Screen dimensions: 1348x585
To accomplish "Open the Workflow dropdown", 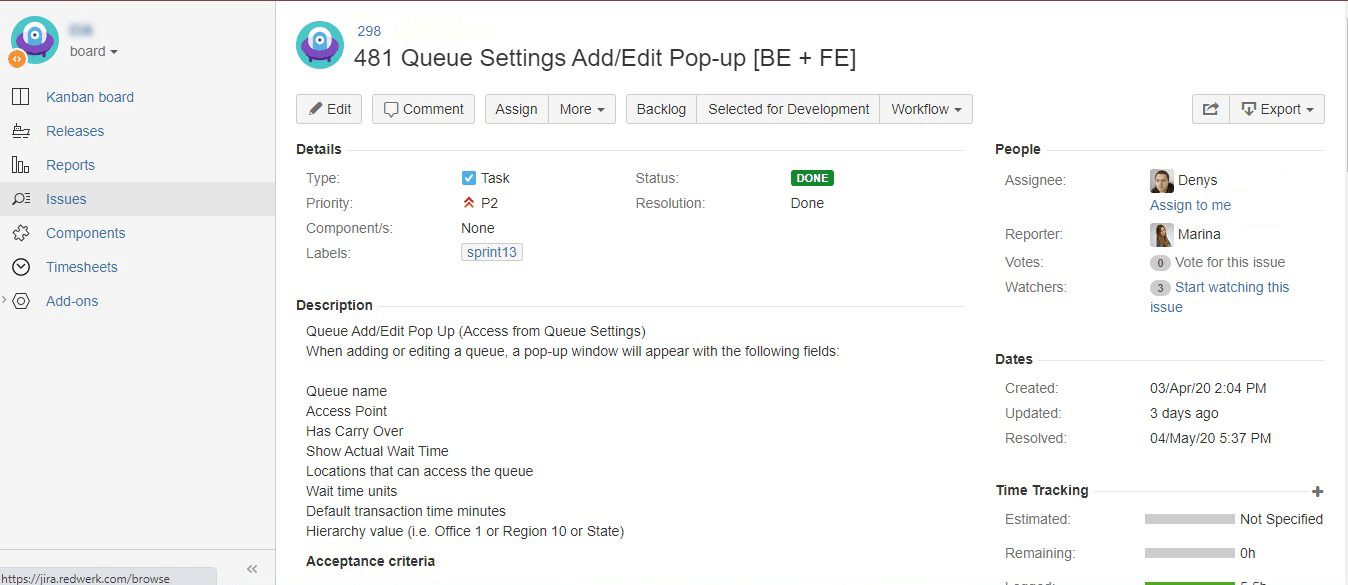I will point(926,109).
